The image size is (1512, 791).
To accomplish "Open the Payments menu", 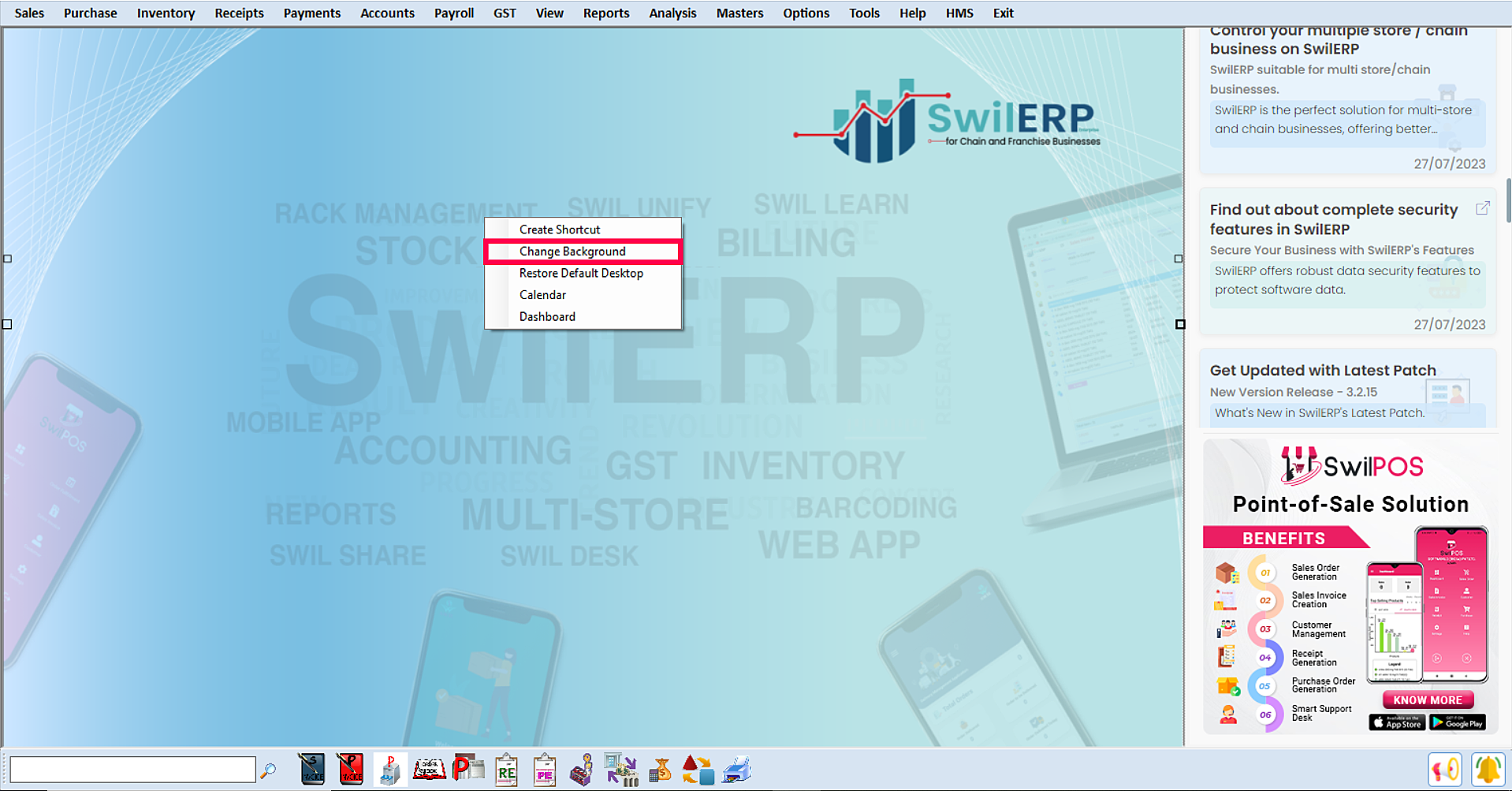I will pyautogui.click(x=312, y=13).
